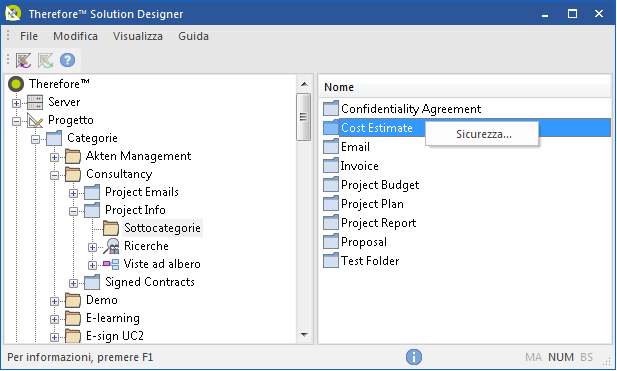Select the Project Budget entry

coord(380,185)
